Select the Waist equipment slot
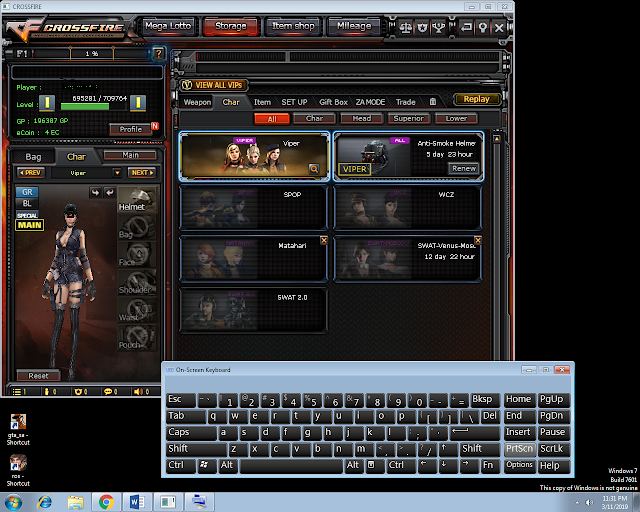Viewport: 640px width, 512px height. click(x=138, y=309)
